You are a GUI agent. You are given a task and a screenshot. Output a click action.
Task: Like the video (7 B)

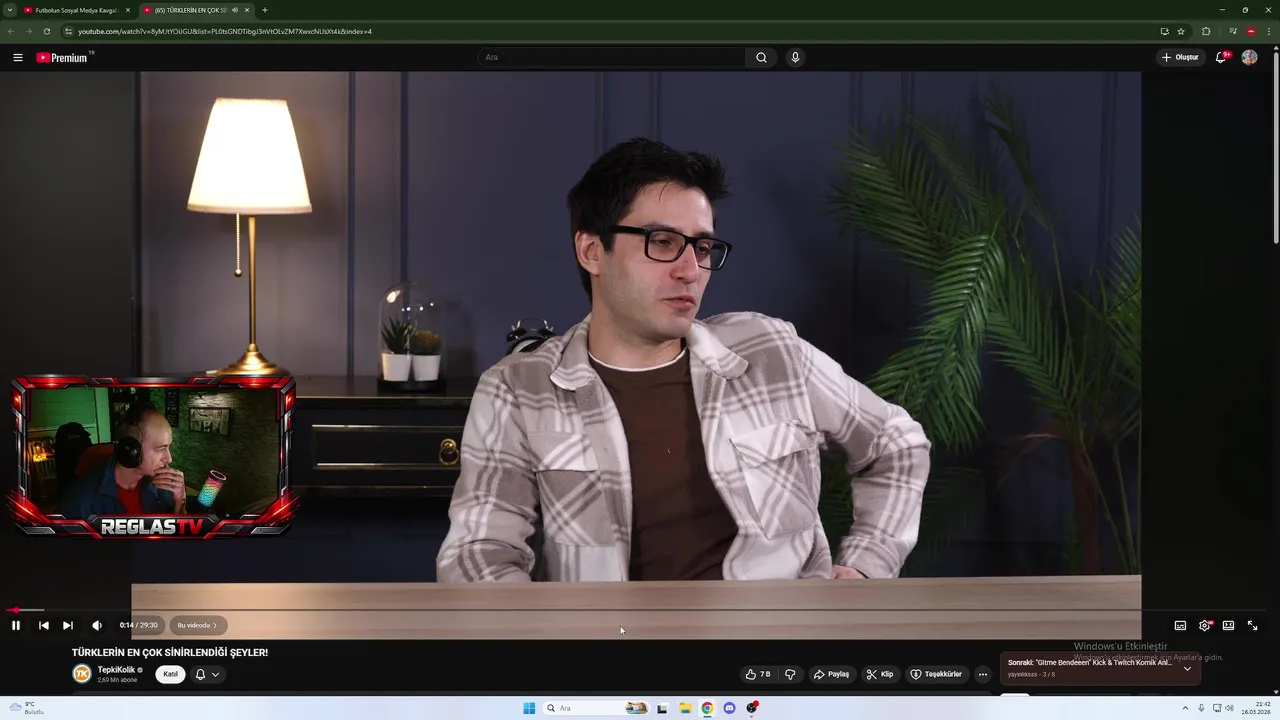tap(758, 674)
